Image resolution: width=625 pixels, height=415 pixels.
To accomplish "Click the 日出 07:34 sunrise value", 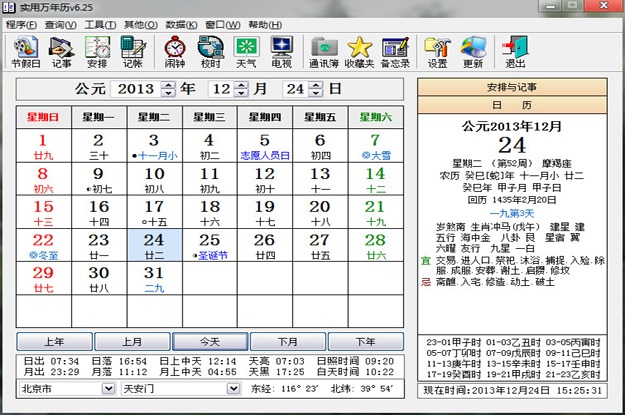I will pyautogui.click(x=52, y=361).
